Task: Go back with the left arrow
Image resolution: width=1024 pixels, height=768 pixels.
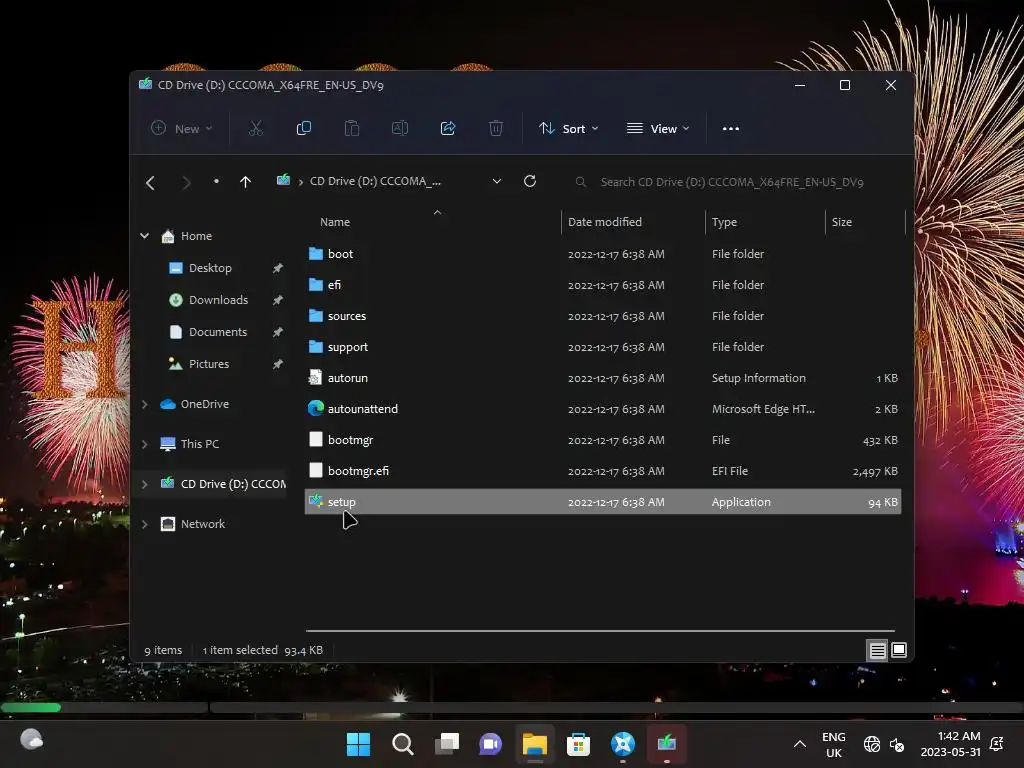Action: click(x=150, y=182)
